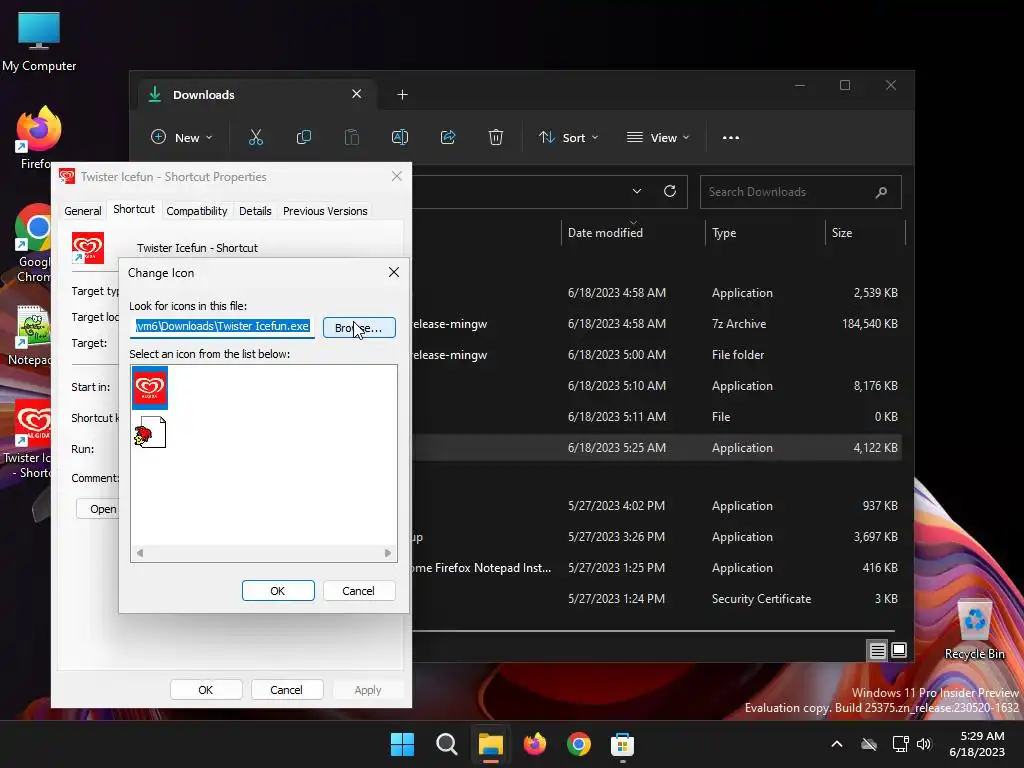The height and width of the screenshot is (768, 1024).
Task: Select the red bird document icon
Action: (150, 432)
